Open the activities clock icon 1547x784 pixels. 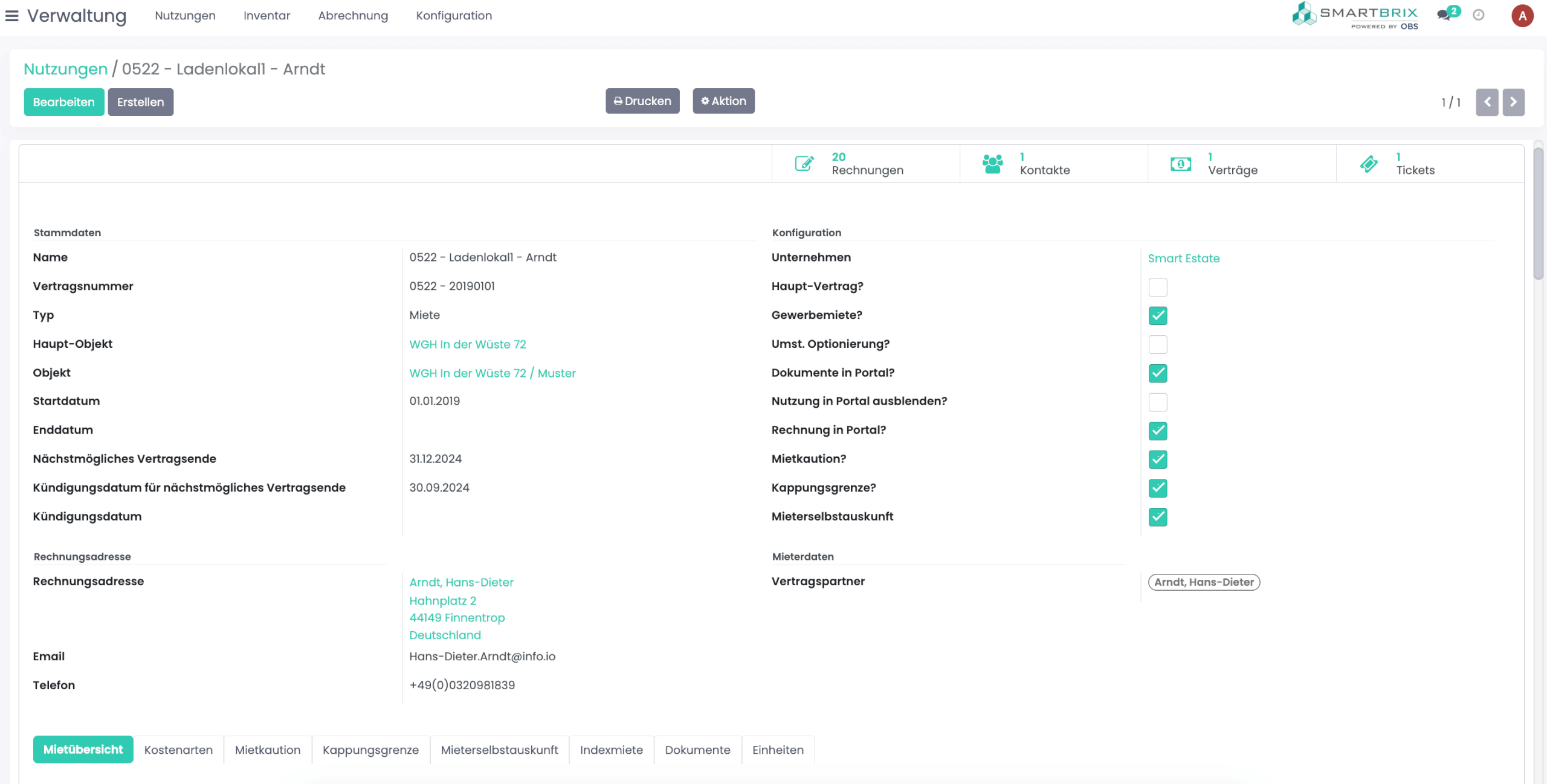pyautogui.click(x=1479, y=15)
